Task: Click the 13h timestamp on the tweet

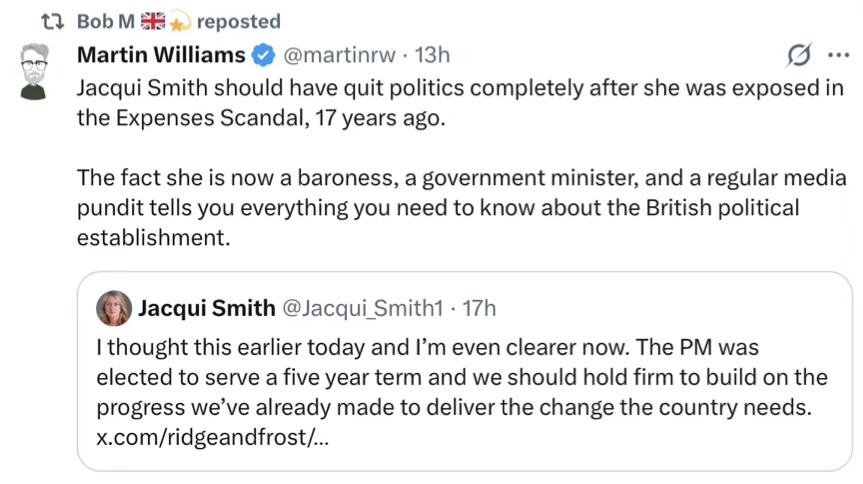Action: (432, 54)
